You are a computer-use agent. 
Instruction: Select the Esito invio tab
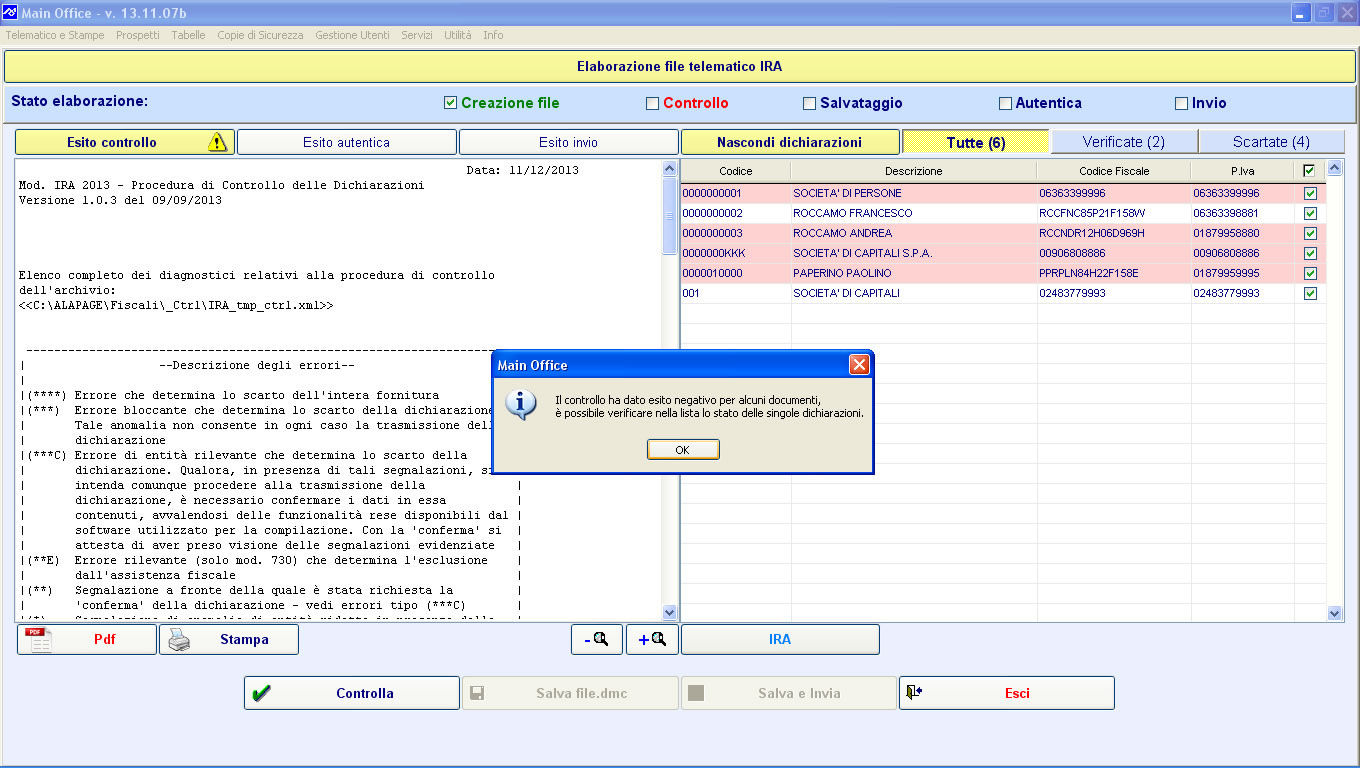coord(568,142)
